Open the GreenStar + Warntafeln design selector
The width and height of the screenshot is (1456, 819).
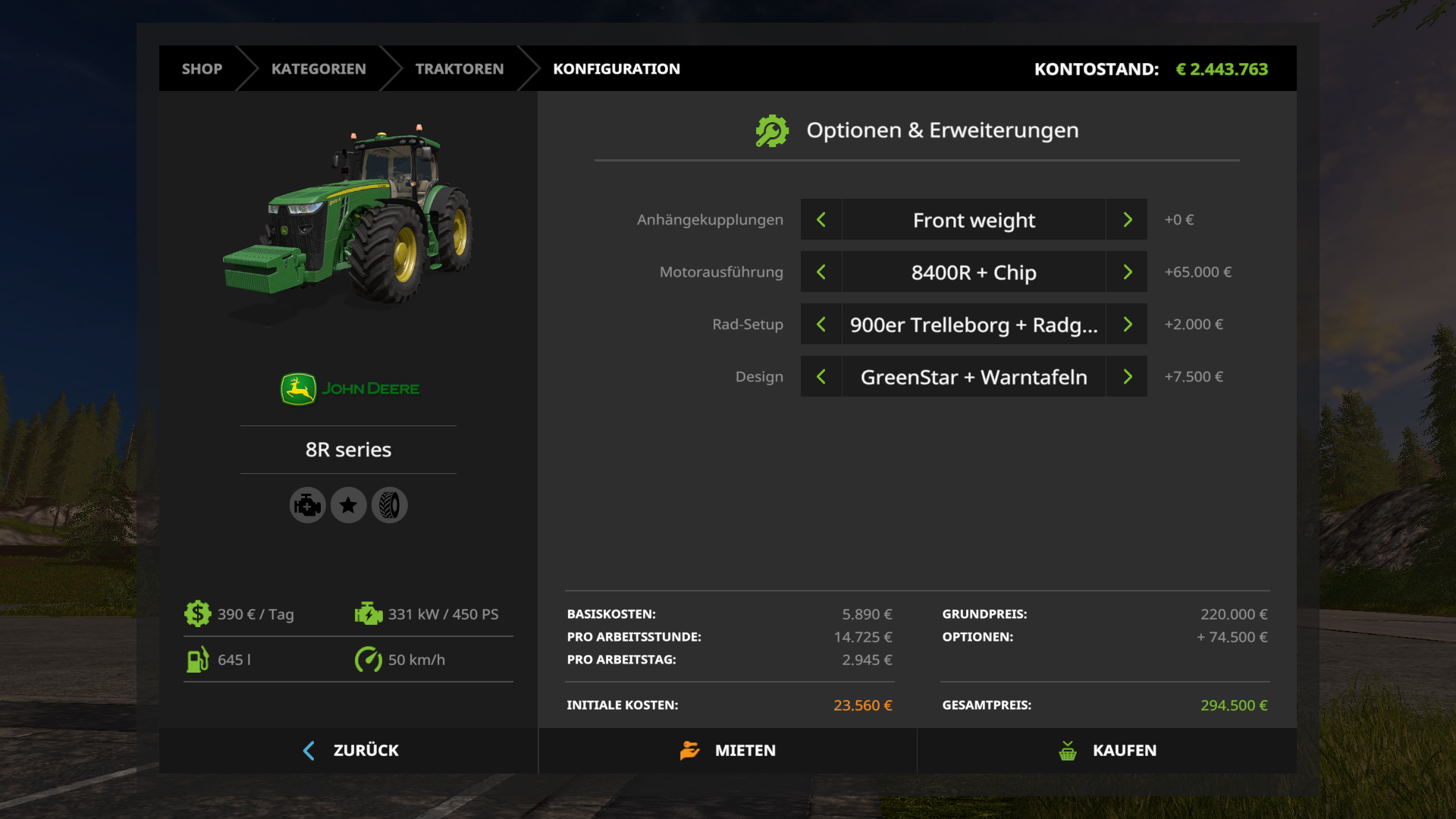(x=974, y=377)
